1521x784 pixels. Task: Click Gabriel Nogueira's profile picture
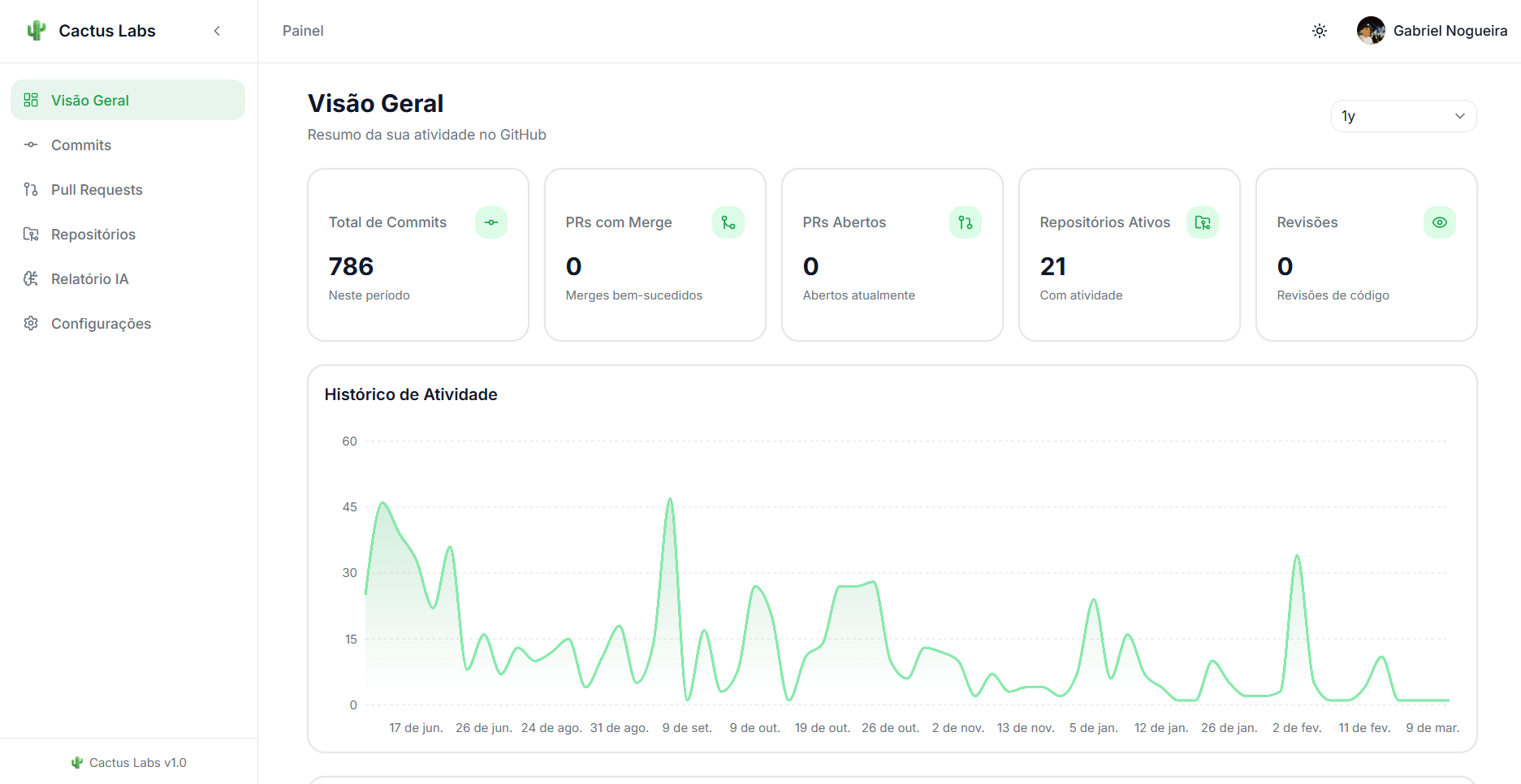click(1370, 30)
